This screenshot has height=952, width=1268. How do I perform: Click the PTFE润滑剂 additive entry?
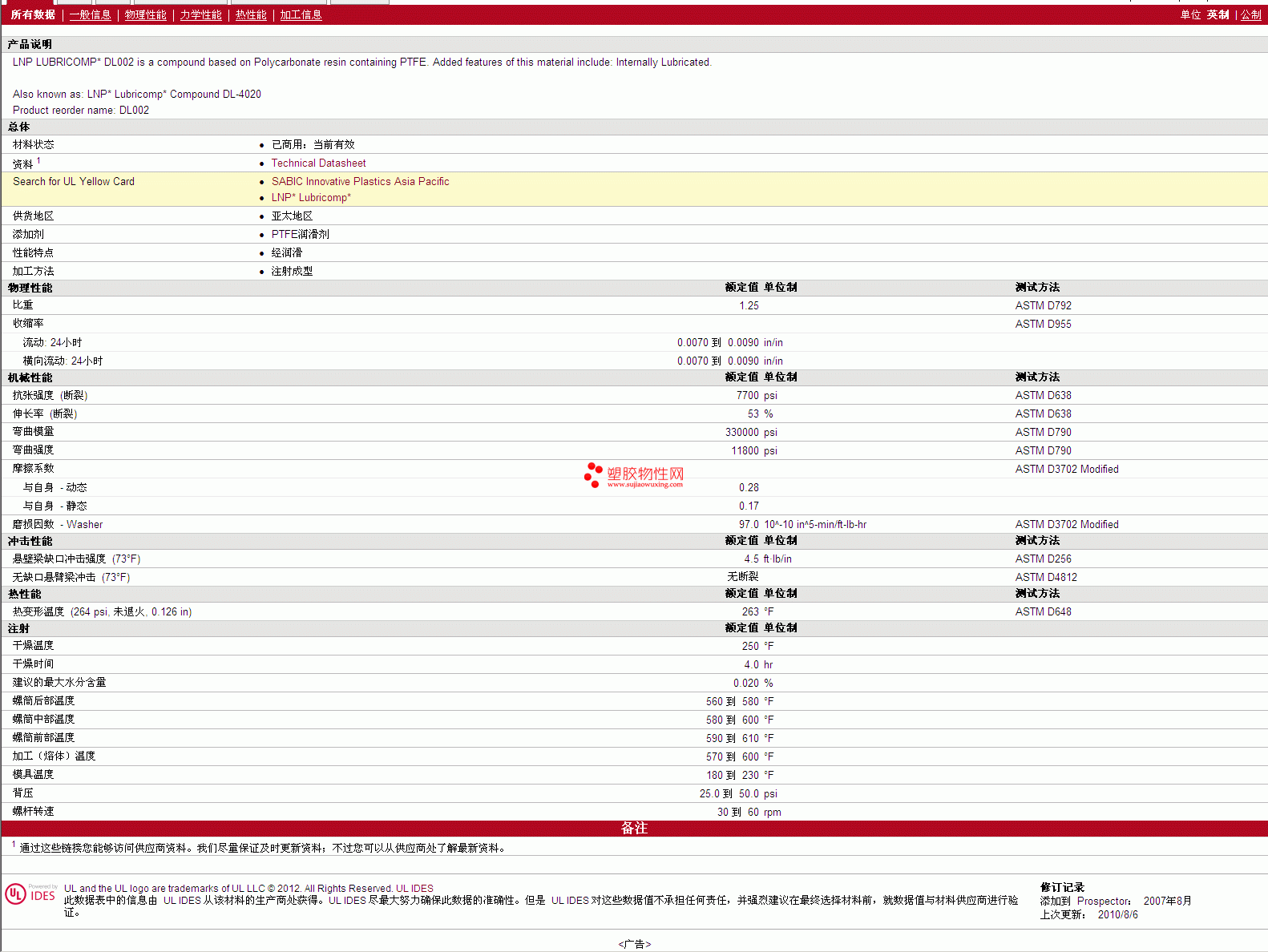tap(300, 234)
